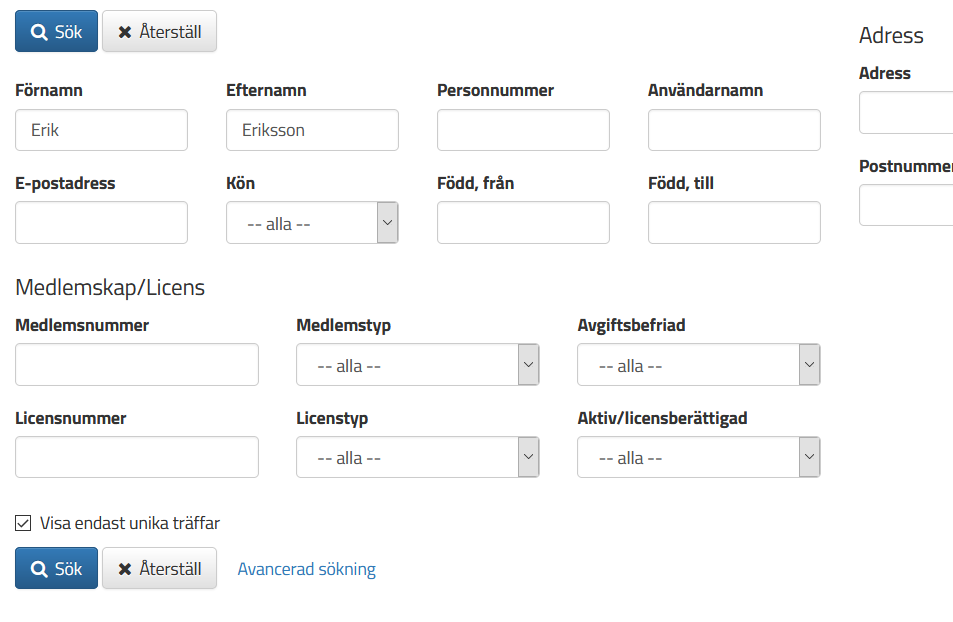Image resolution: width=953 pixels, height=622 pixels.
Task: Click the bottom Återställ reset button
Action: coord(159,568)
